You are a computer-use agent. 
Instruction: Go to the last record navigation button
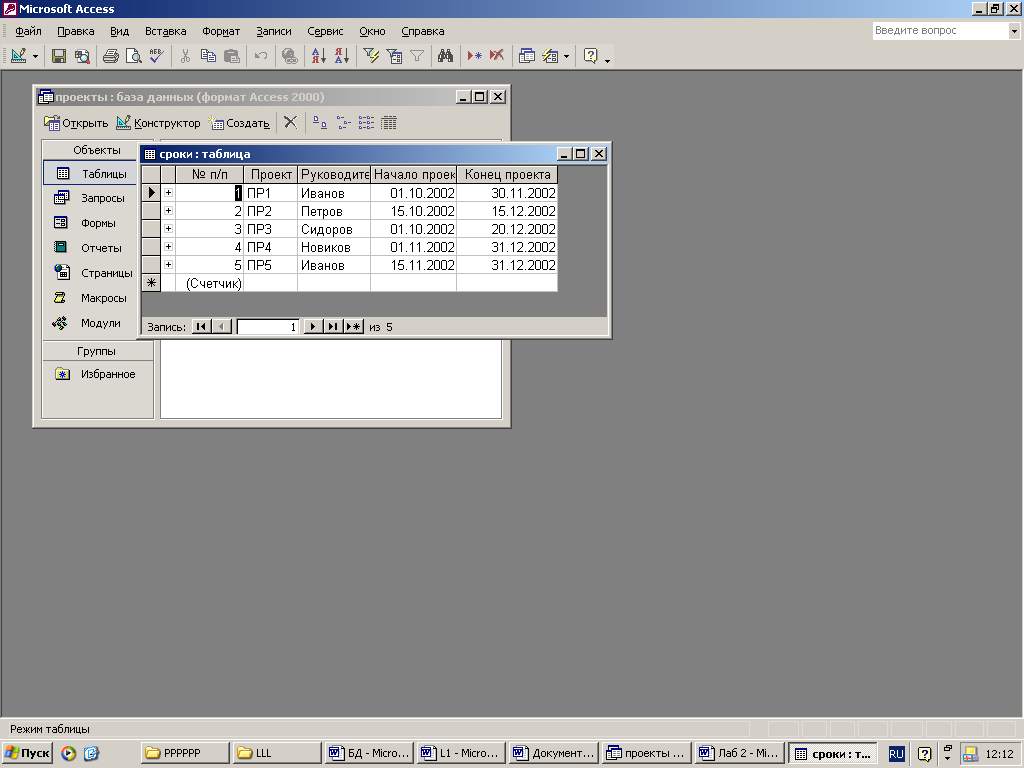[333, 327]
